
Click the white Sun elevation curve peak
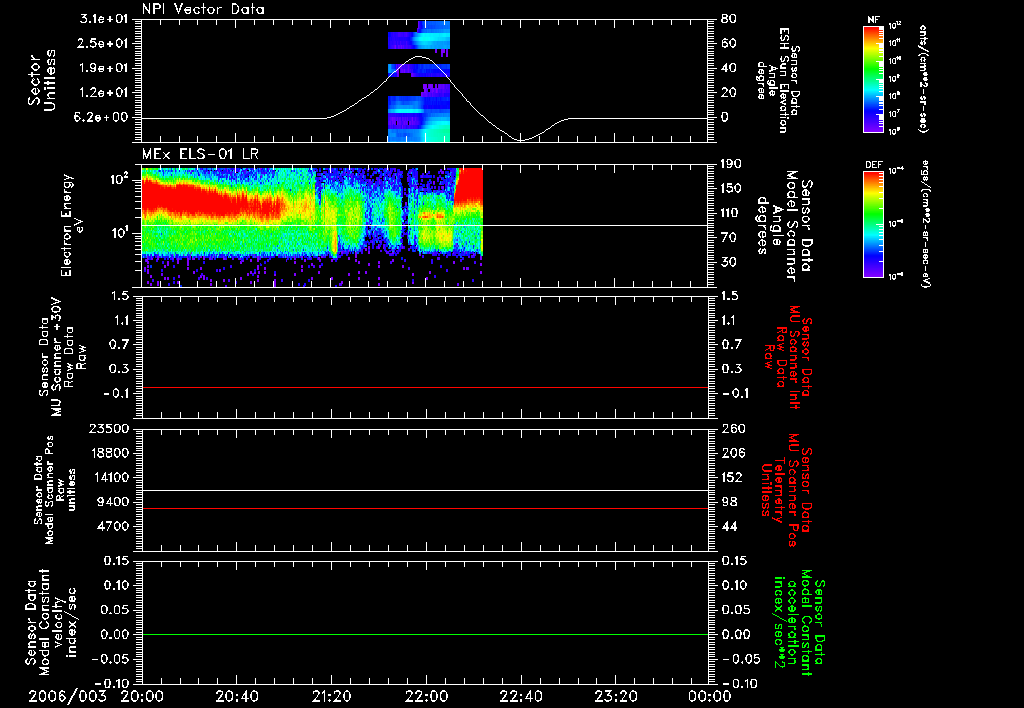(x=419, y=57)
